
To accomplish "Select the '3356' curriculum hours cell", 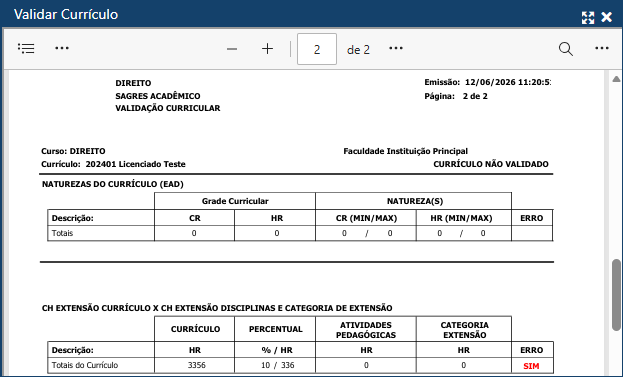I will click(x=196, y=365).
